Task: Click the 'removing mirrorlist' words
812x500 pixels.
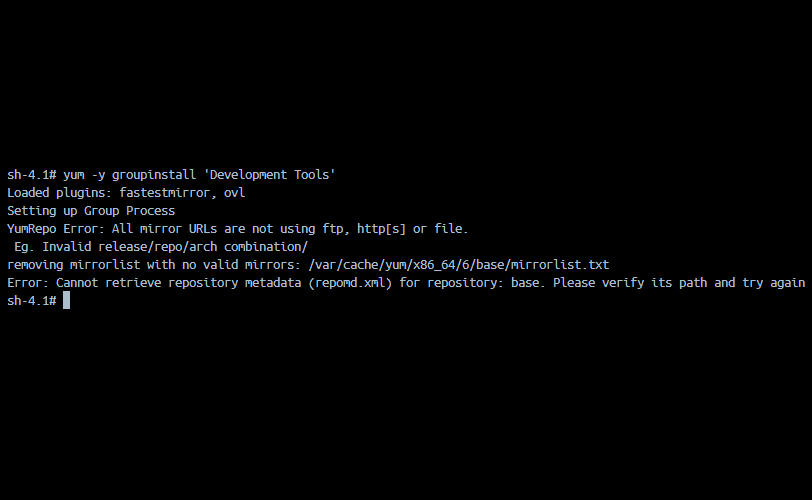Action: [74, 265]
